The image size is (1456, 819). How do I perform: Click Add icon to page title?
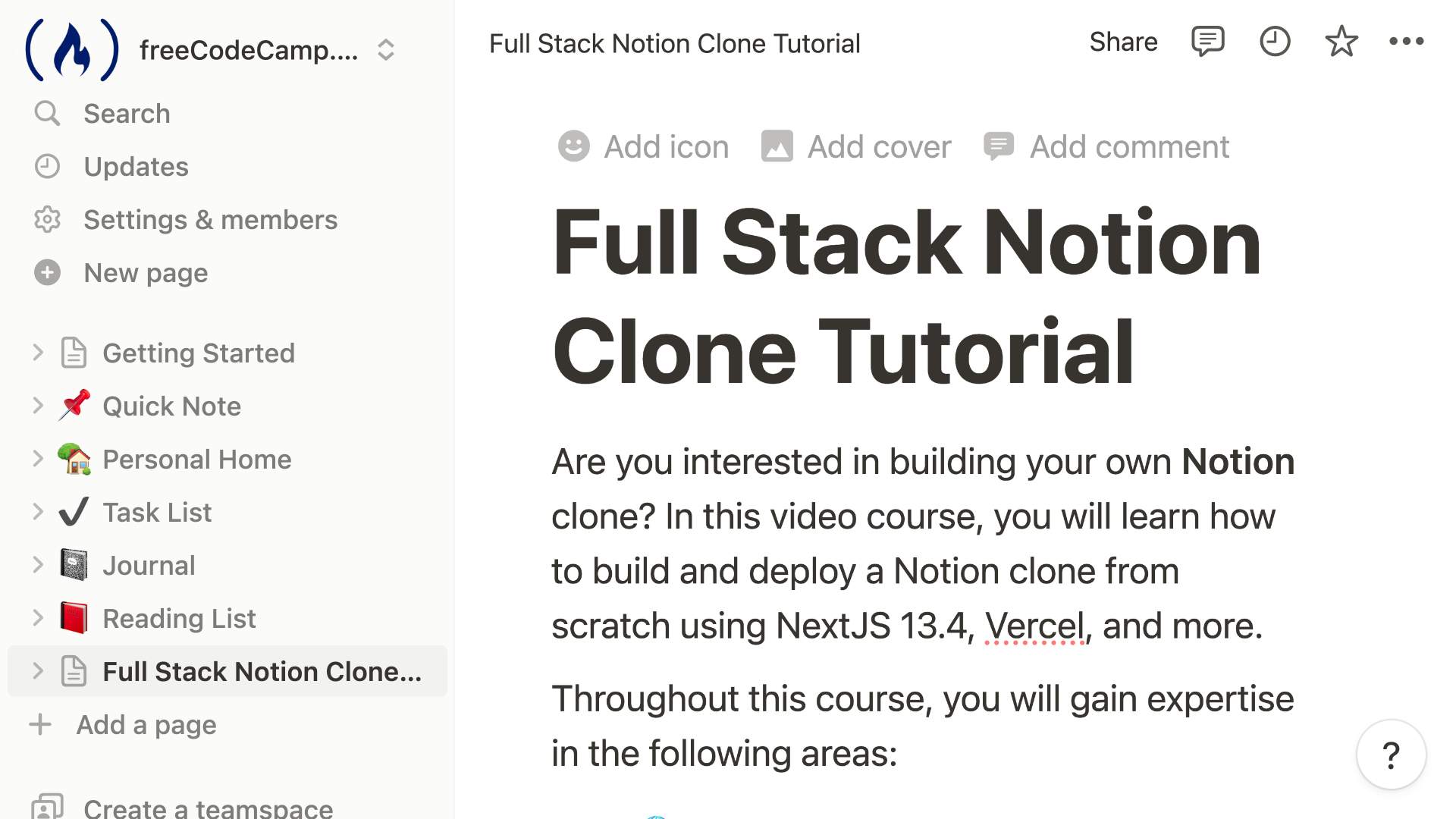644,146
